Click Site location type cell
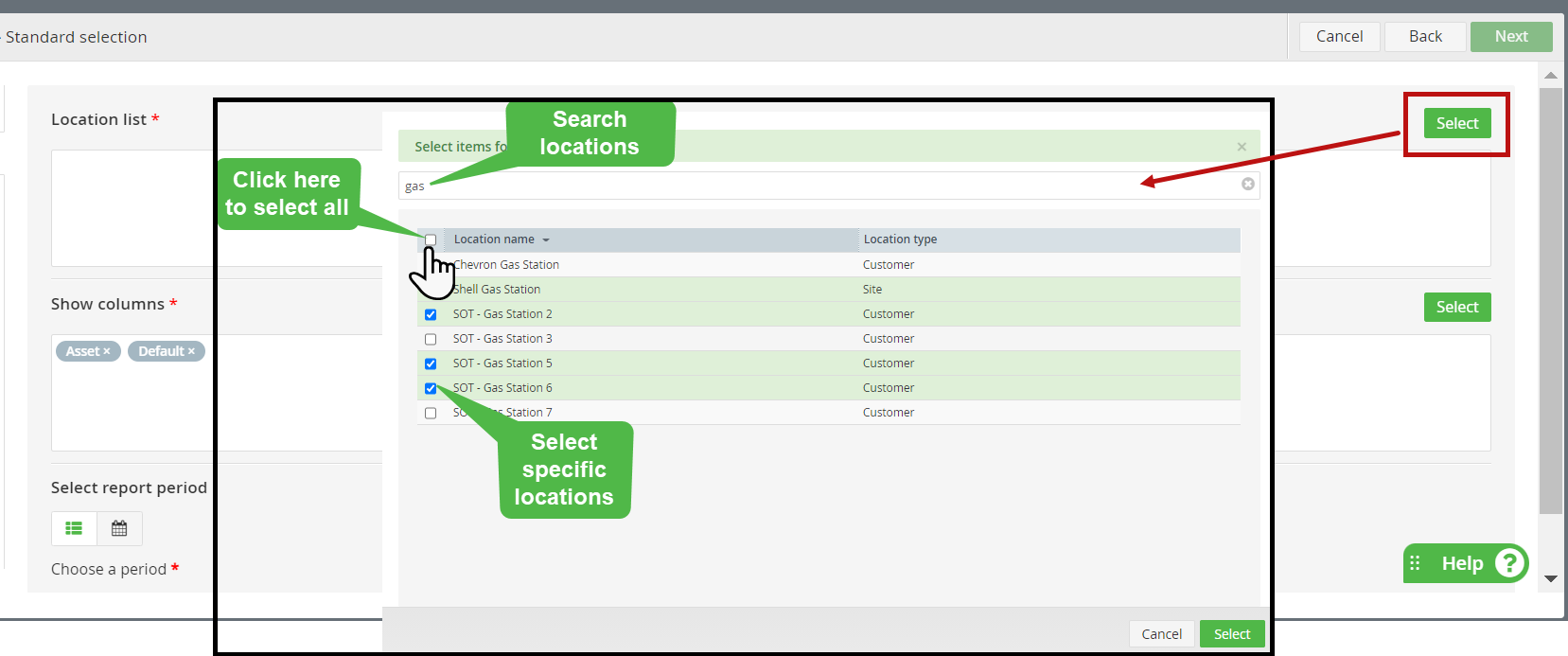The image size is (1568, 656). coord(872,290)
